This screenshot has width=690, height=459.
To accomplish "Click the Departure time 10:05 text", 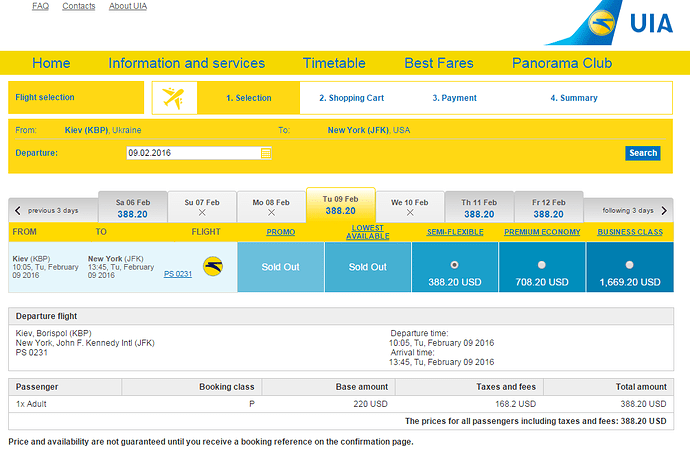I will pos(441,343).
